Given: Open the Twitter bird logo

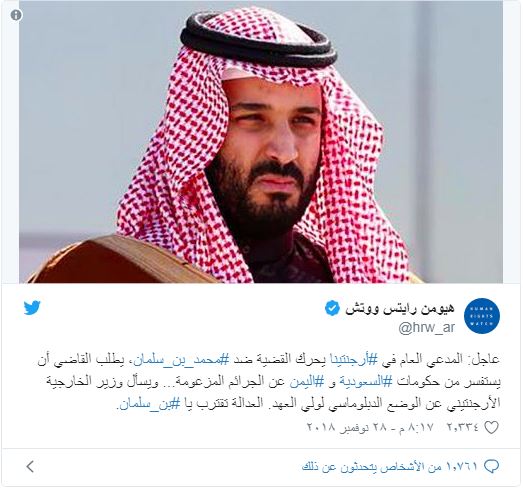Looking at the screenshot, I should (x=32, y=308).
